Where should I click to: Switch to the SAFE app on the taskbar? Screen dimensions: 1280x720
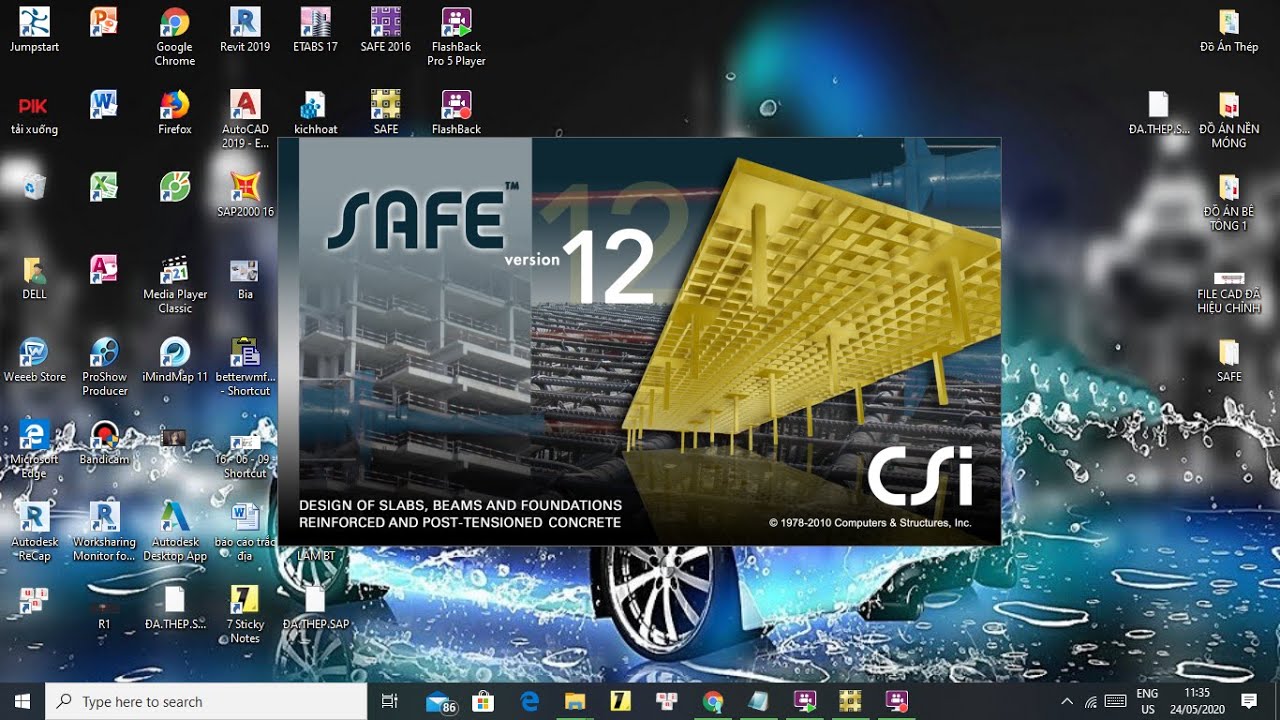pyautogui.click(x=850, y=701)
